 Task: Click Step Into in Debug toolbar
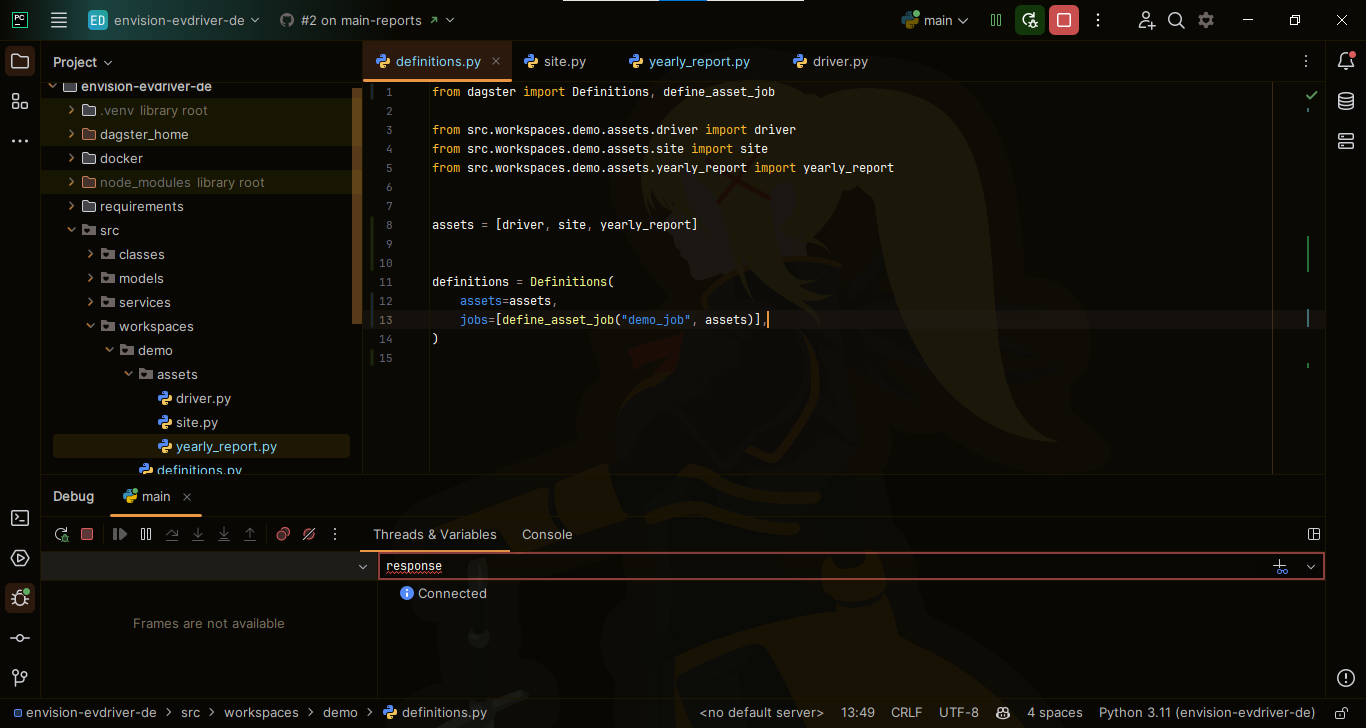[x=198, y=535]
